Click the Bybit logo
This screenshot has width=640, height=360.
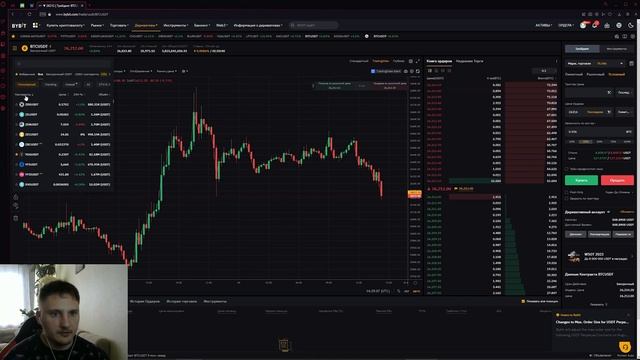tap(19, 25)
